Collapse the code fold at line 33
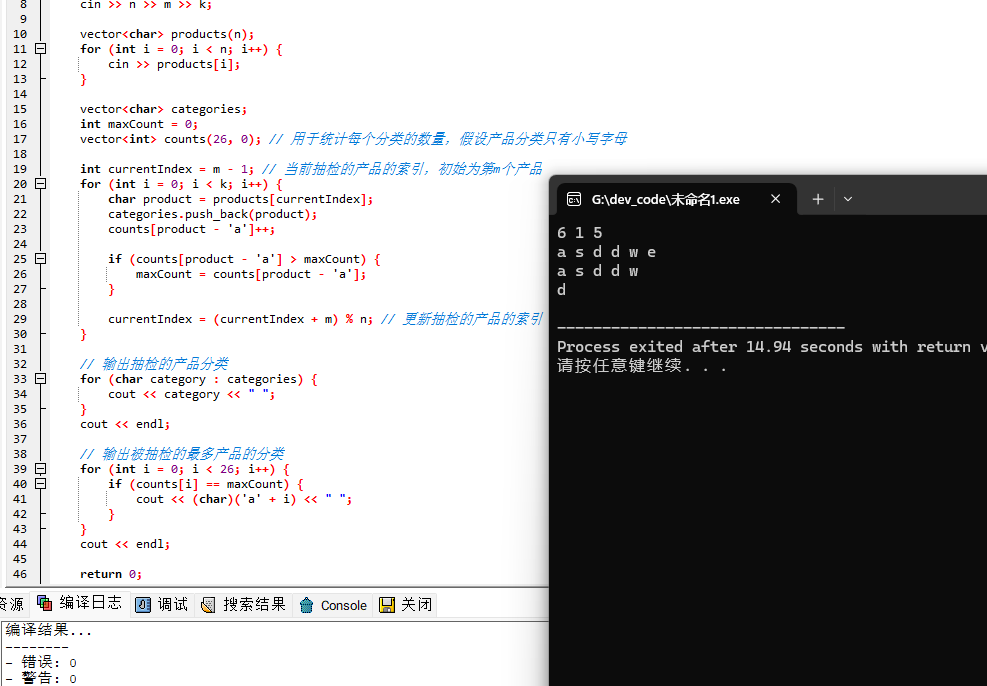Screen dimensions: 987x686 click(40, 379)
